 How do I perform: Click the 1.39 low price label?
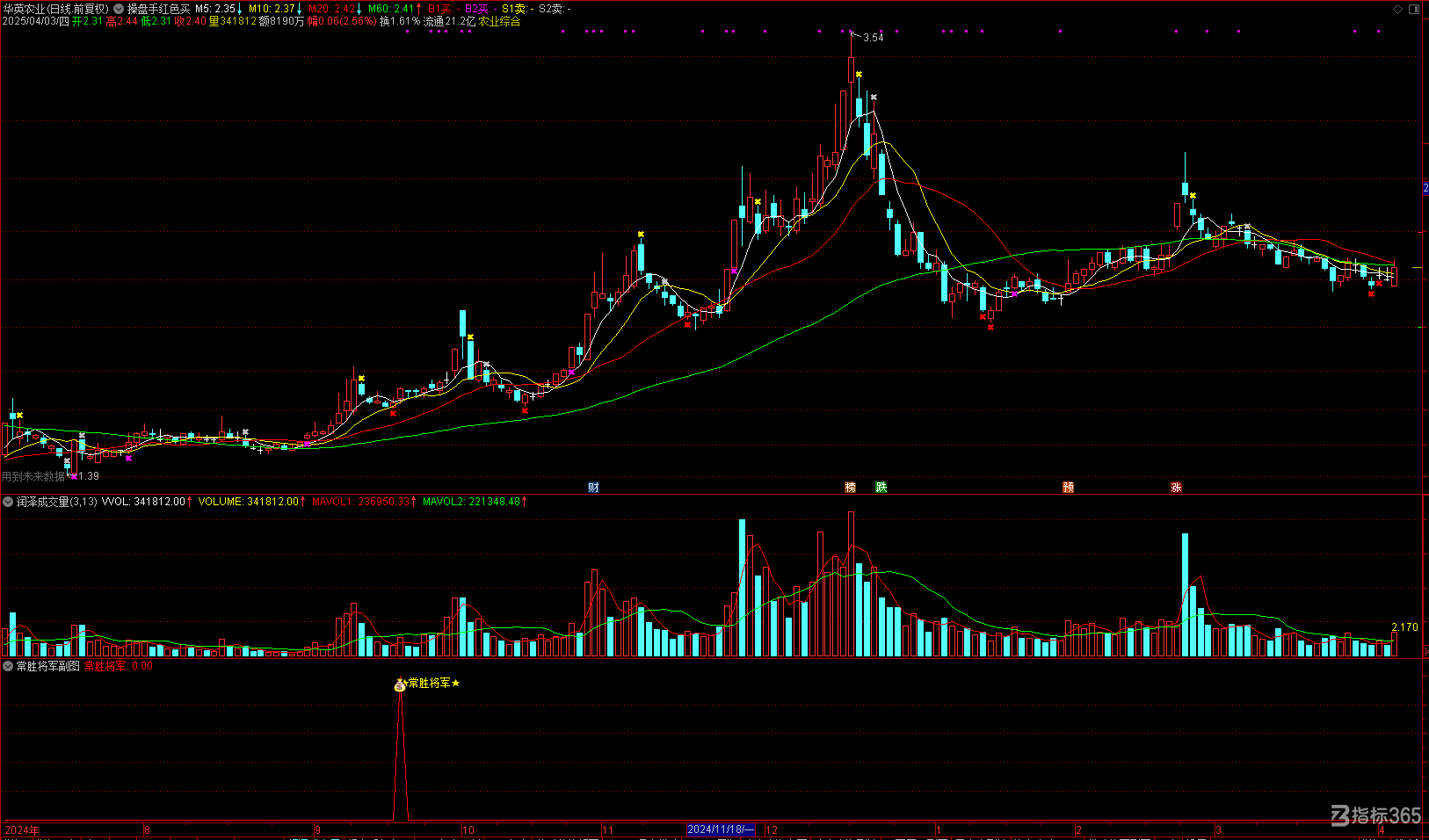pyautogui.click(x=89, y=476)
